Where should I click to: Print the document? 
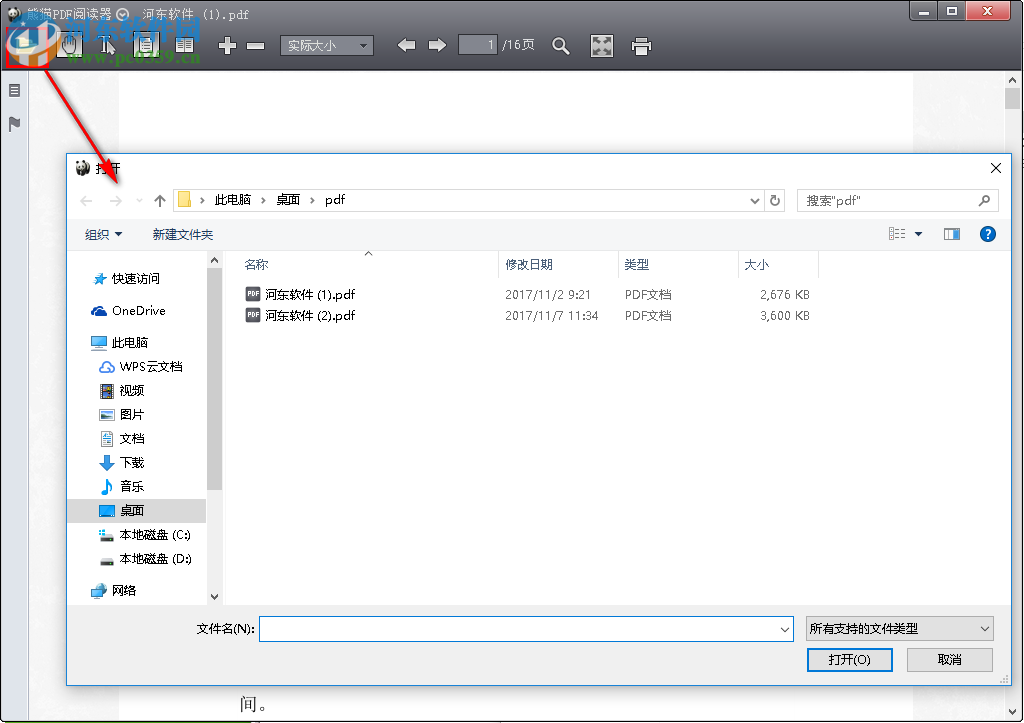pos(641,46)
